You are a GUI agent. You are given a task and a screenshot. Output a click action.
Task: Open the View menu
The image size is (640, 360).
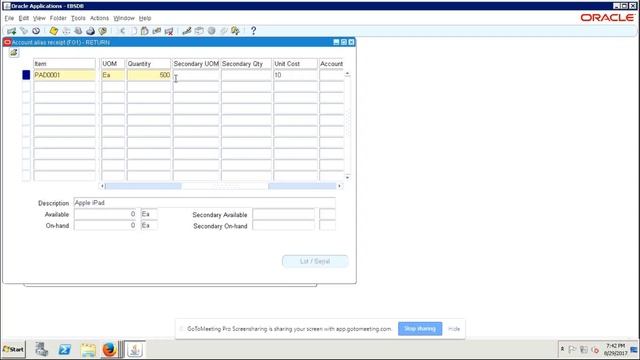[x=39, y=18]
